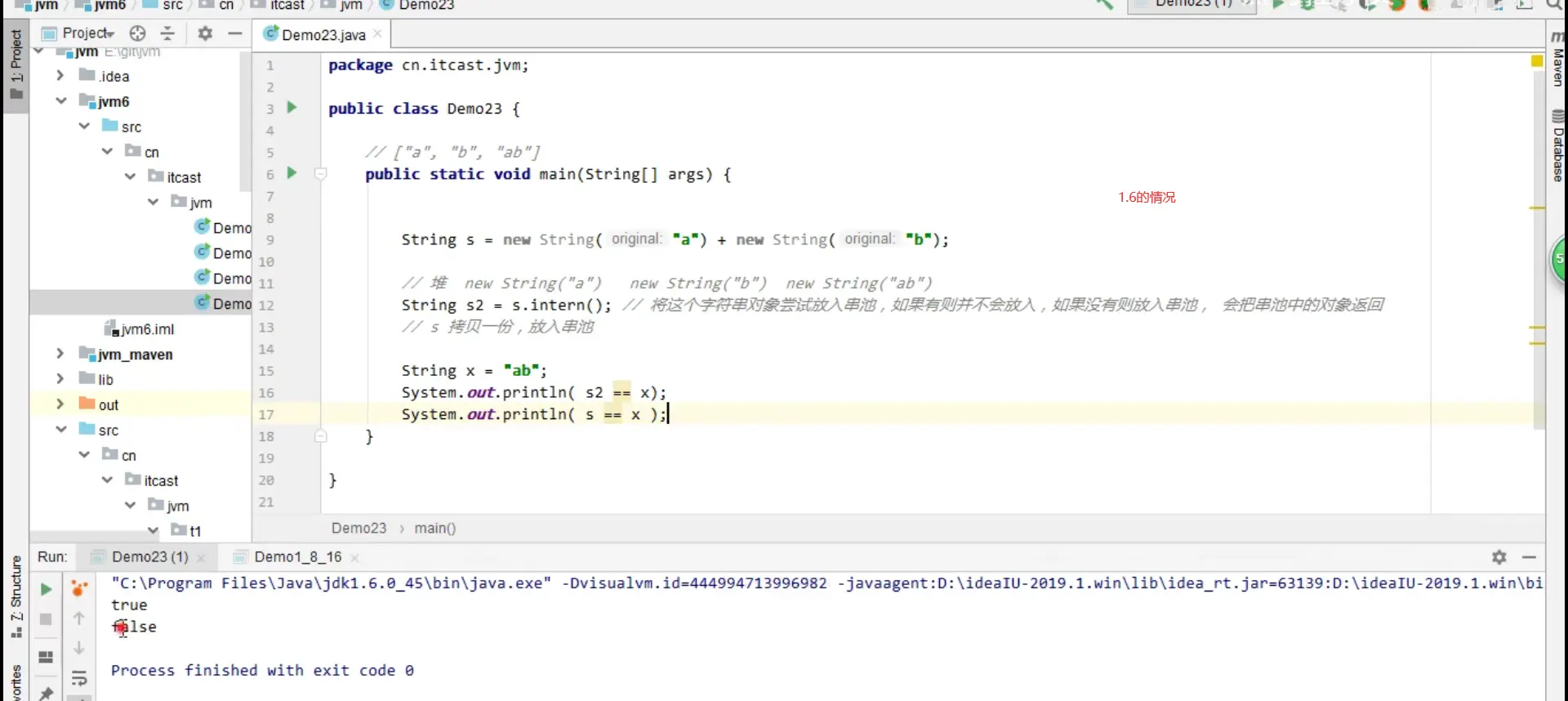Toggle pin tab in Run panel
The image size is (1568, 701).
click(46, 693)
